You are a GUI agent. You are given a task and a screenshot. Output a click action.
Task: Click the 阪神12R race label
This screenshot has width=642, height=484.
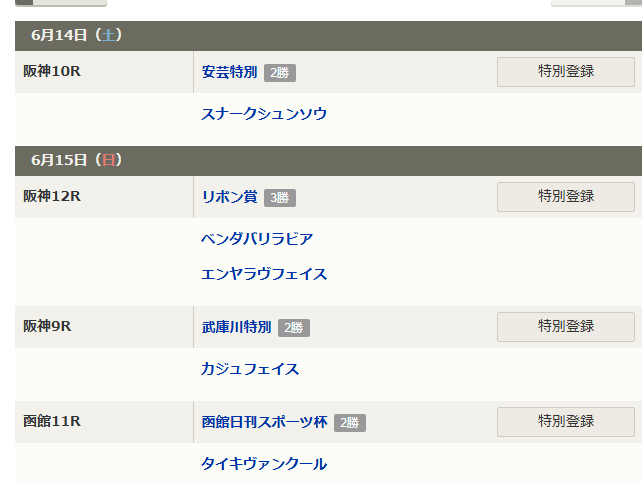52,196
